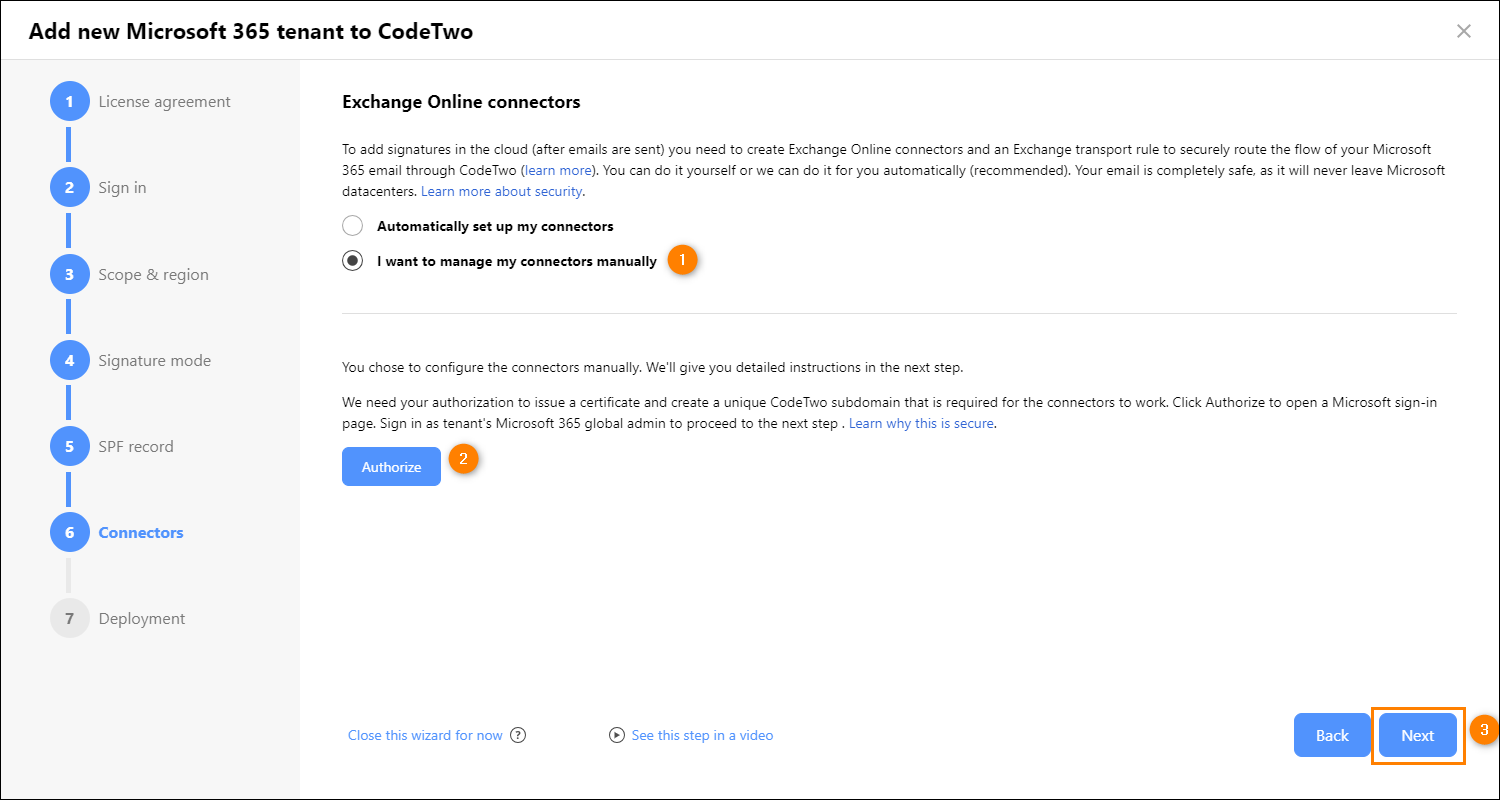Open Learn why this is secure link
The height and width of the screenshot is (800, 1500).
[x=921, y=423]
